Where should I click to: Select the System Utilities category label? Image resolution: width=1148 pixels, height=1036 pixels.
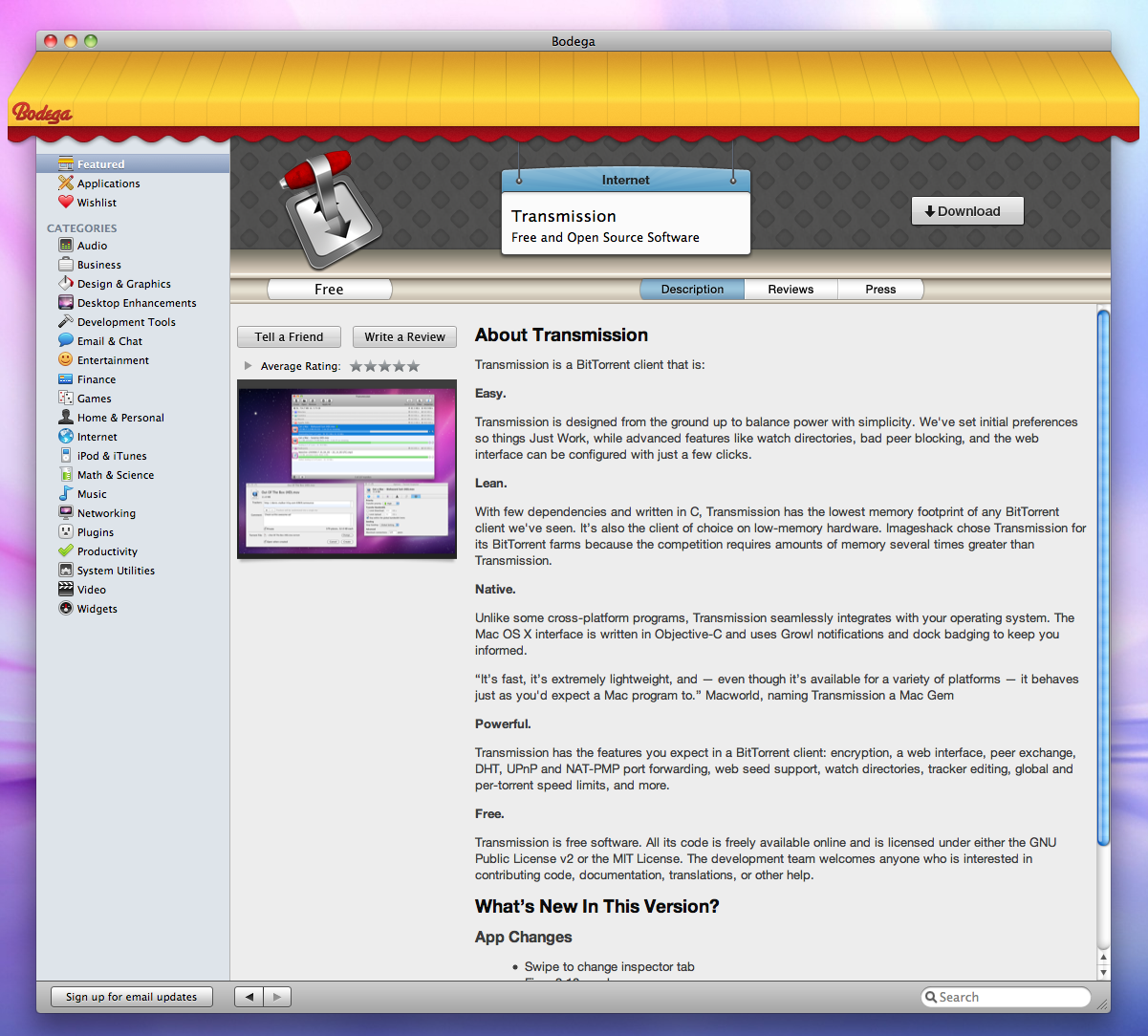[x=116, y=571]
